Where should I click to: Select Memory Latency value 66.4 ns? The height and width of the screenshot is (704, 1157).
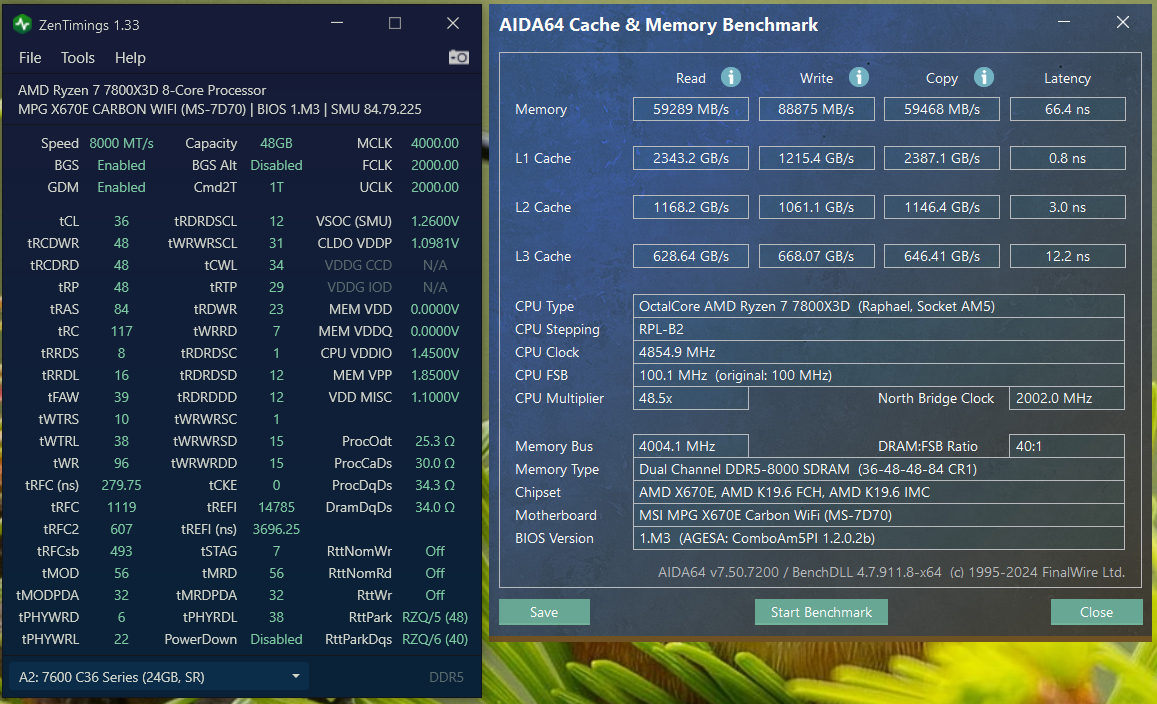tap(1067, 109)
